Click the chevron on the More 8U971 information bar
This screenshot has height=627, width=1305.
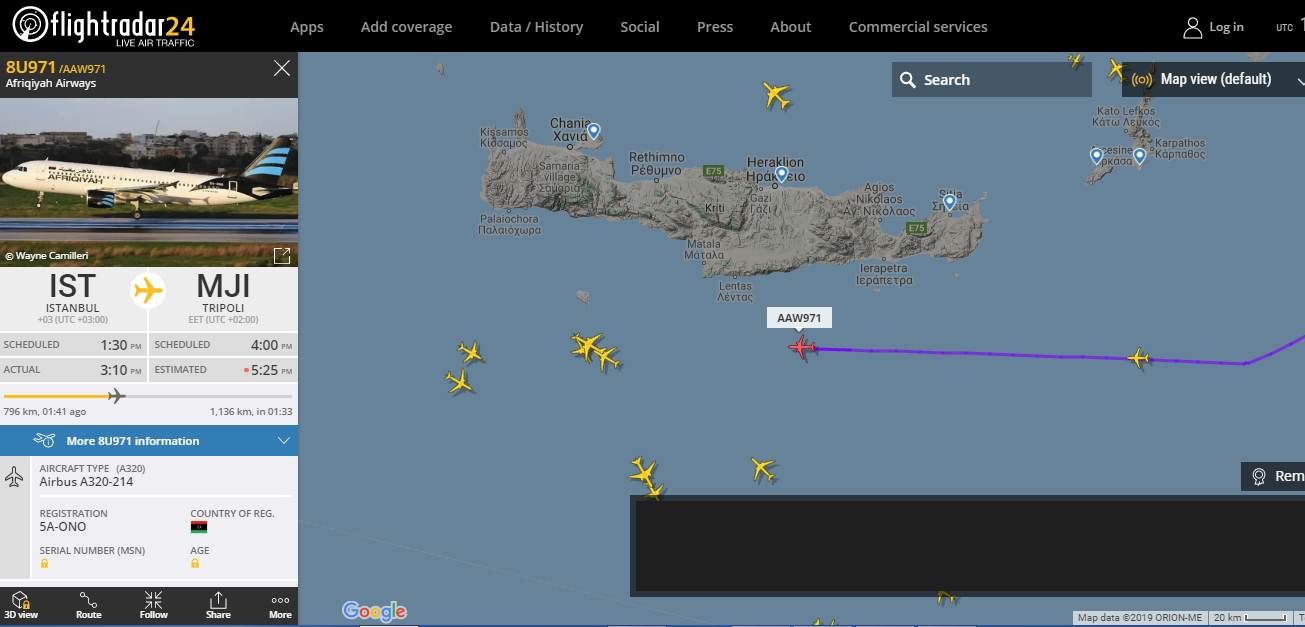click(283, 440)
